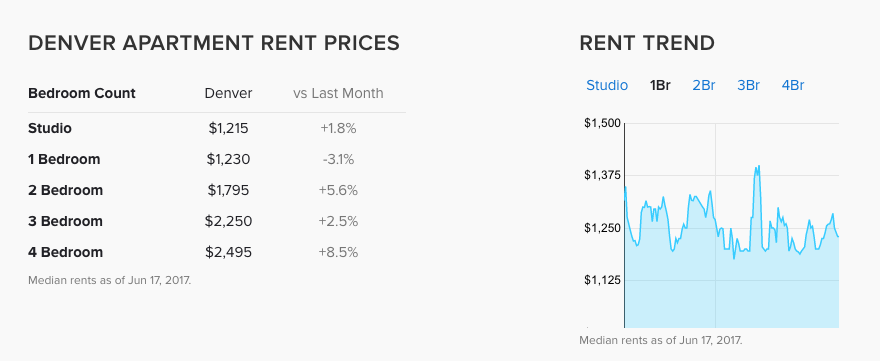Switch to the Studio rent trend tab
The width and height of the screenshot is (880, 361).
point(607,85)
